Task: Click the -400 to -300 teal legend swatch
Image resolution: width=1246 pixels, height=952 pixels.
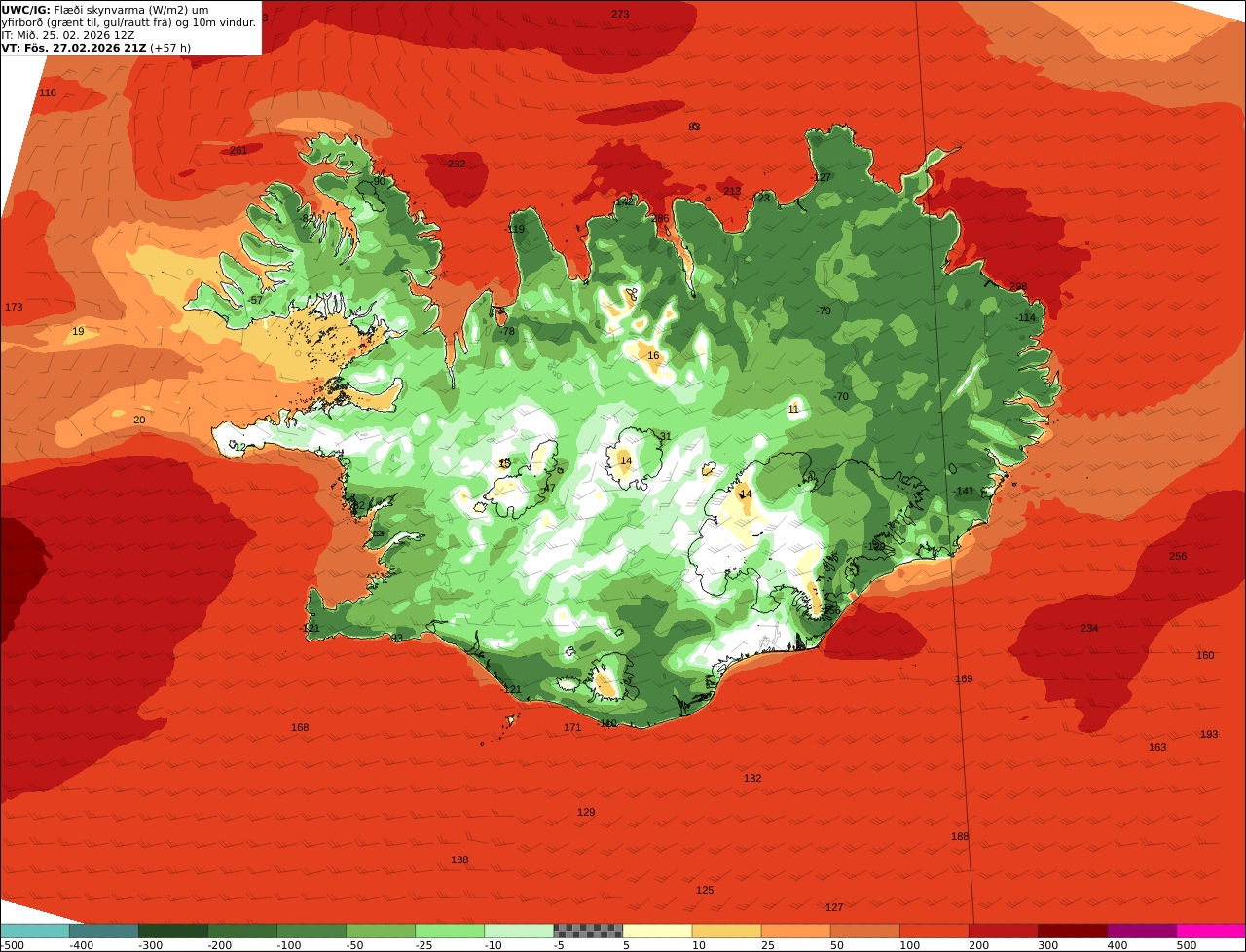Action: 104,931
